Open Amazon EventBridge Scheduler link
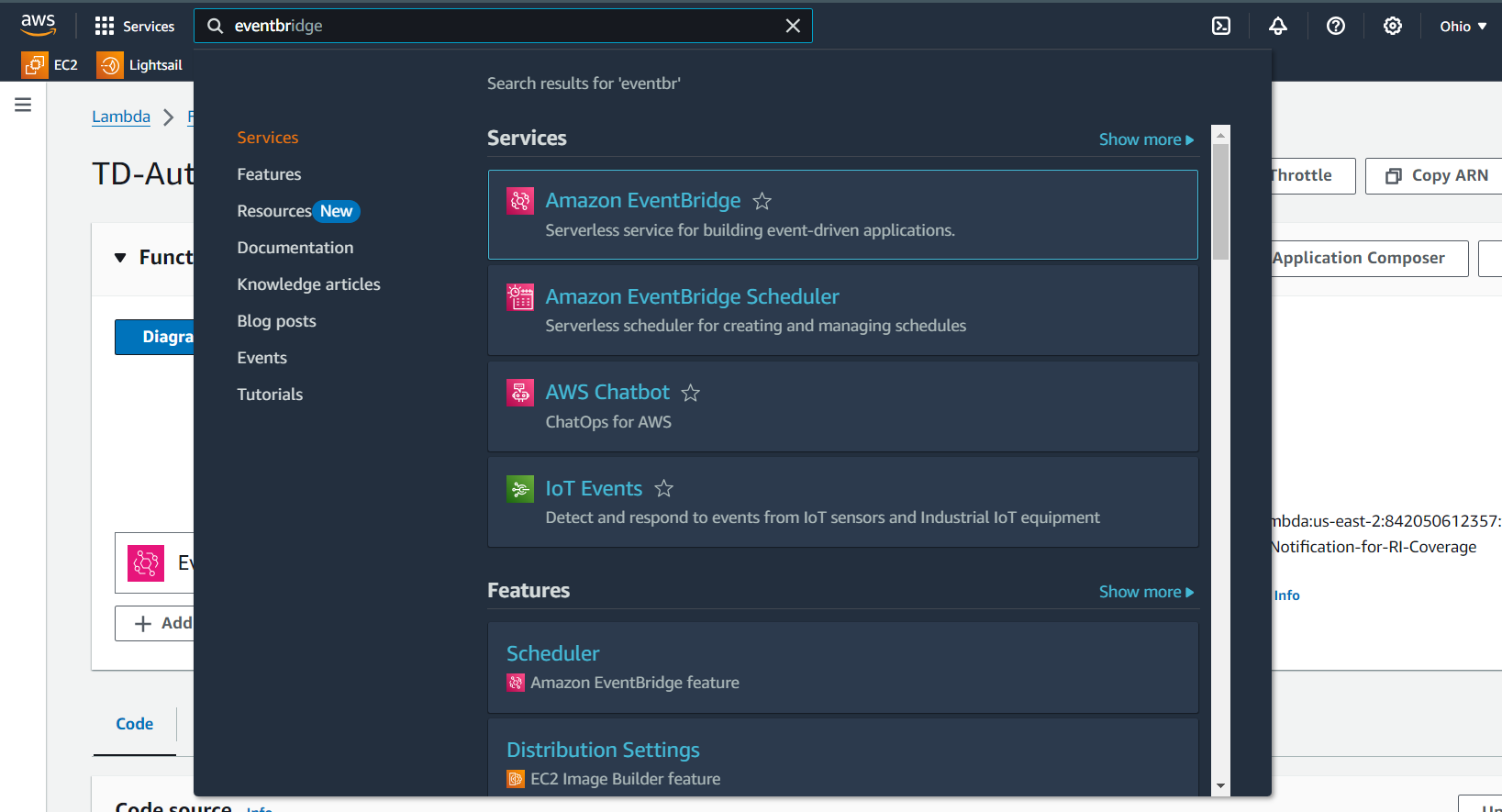1502x812 pixels. pos(692,296)
